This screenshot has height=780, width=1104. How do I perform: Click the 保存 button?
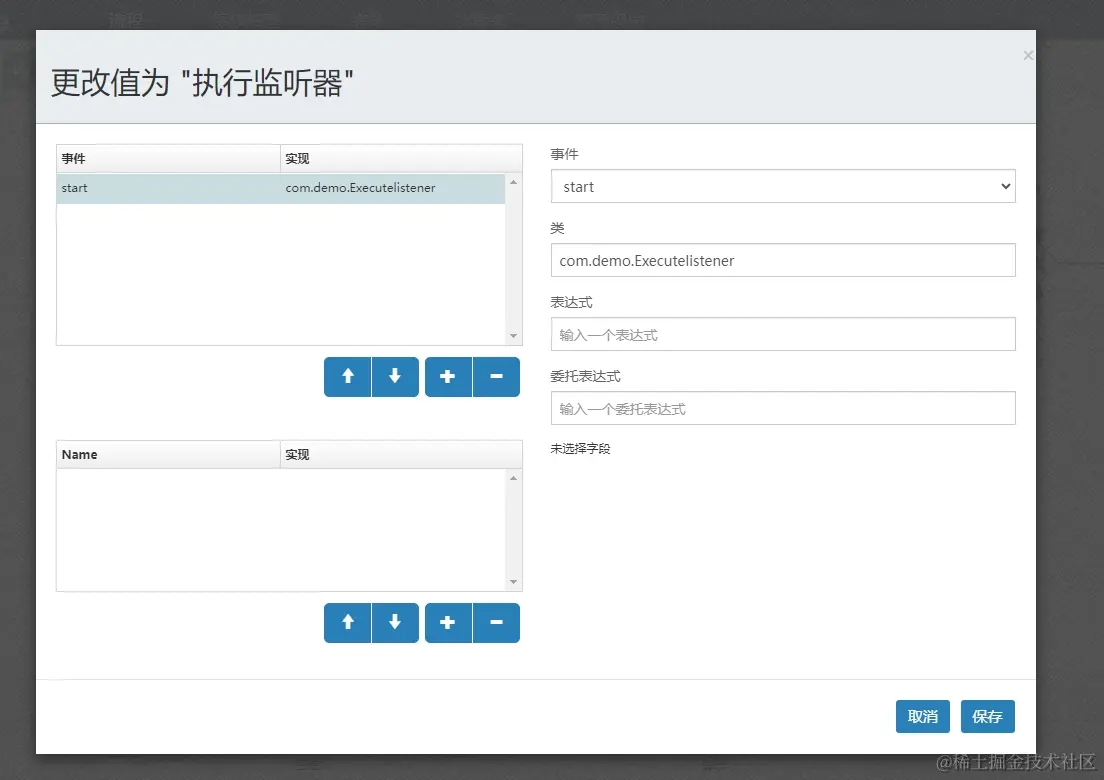pyautogui.click(x=987, y=717)
